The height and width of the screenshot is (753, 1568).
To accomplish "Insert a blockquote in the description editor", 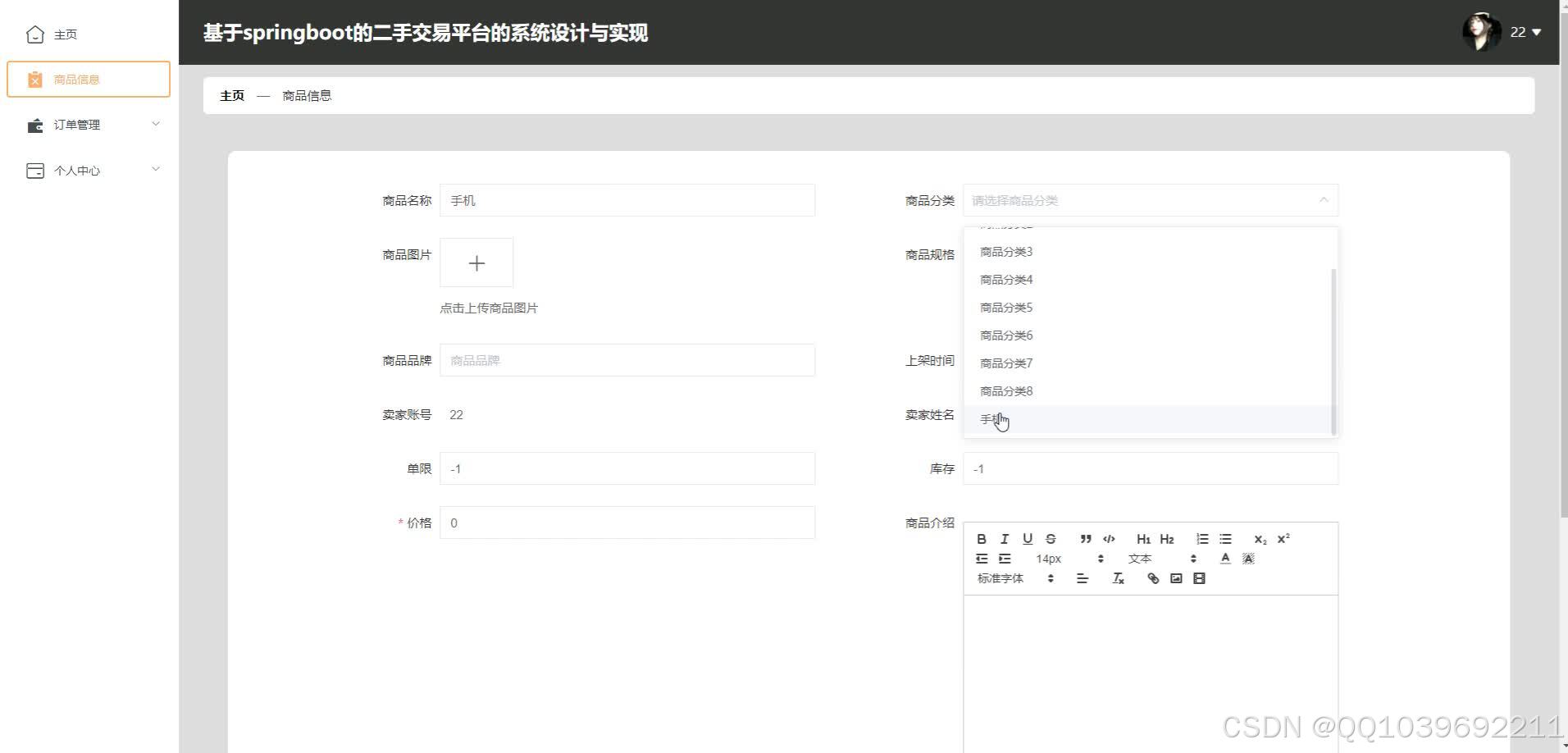I will pyautogui.click(x=1086, y=539).
